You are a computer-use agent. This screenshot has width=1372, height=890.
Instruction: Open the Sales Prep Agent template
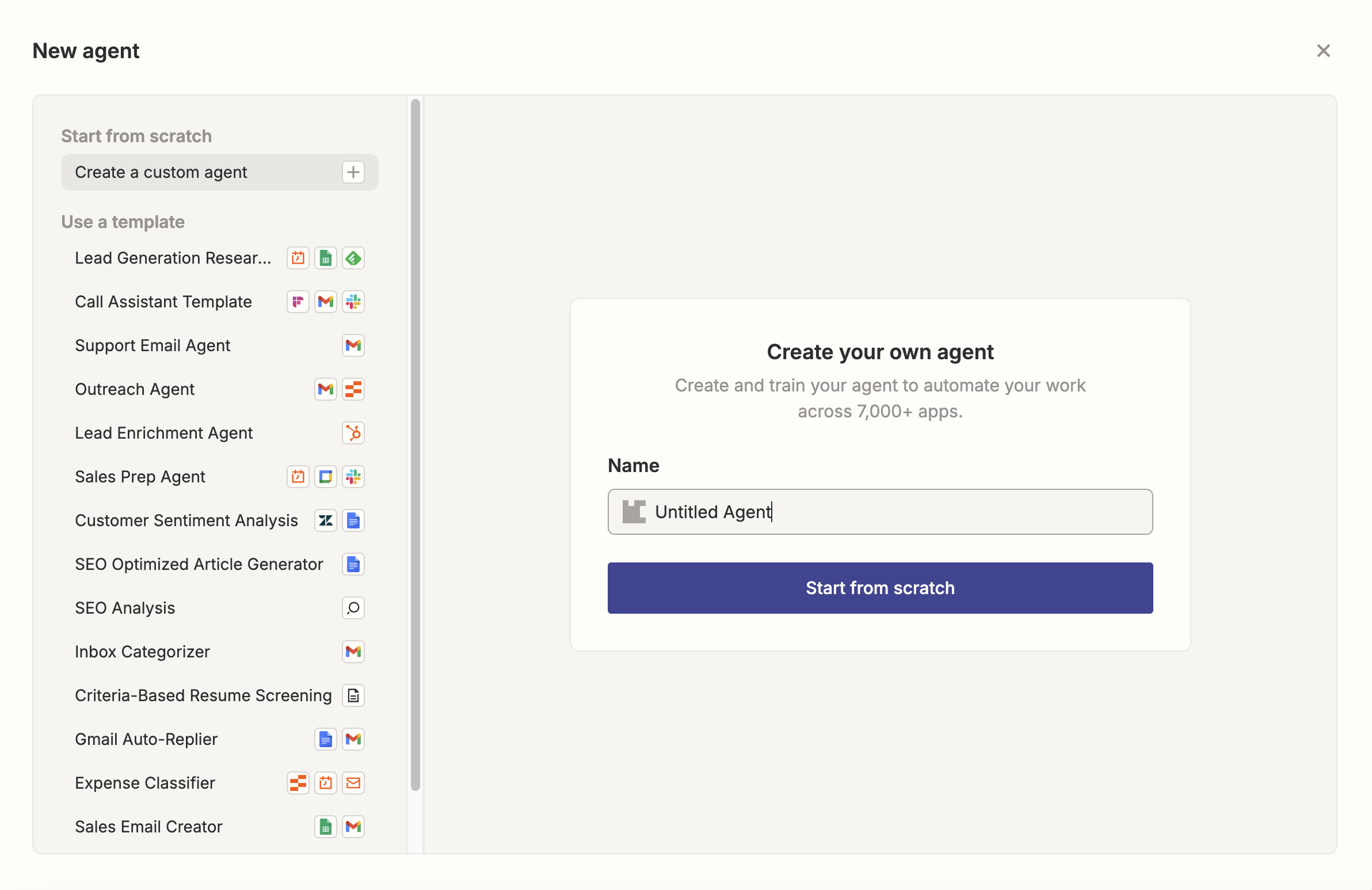(219, 477)
